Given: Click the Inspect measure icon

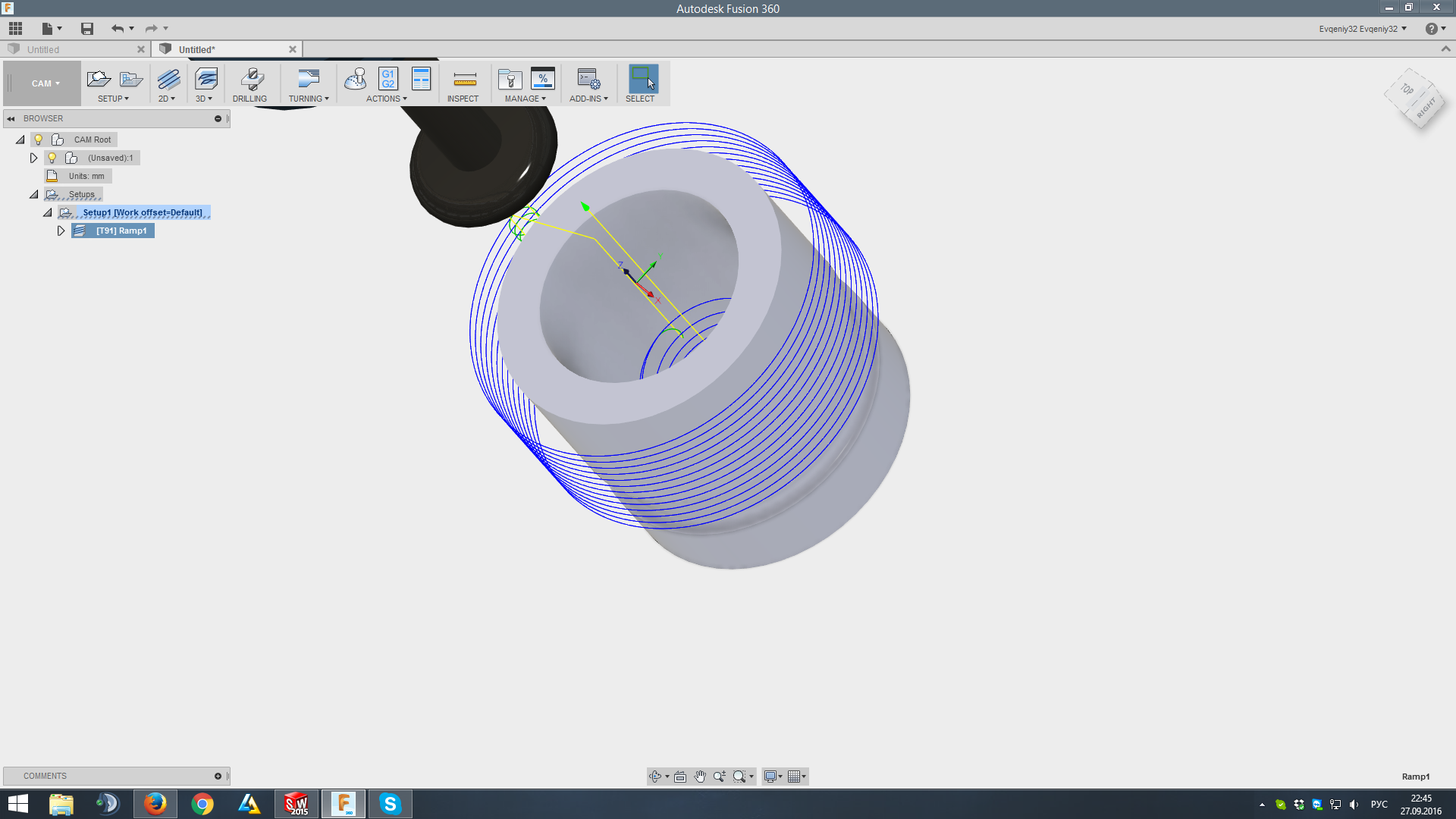Looking at the screenshot, I should [464, 79].
